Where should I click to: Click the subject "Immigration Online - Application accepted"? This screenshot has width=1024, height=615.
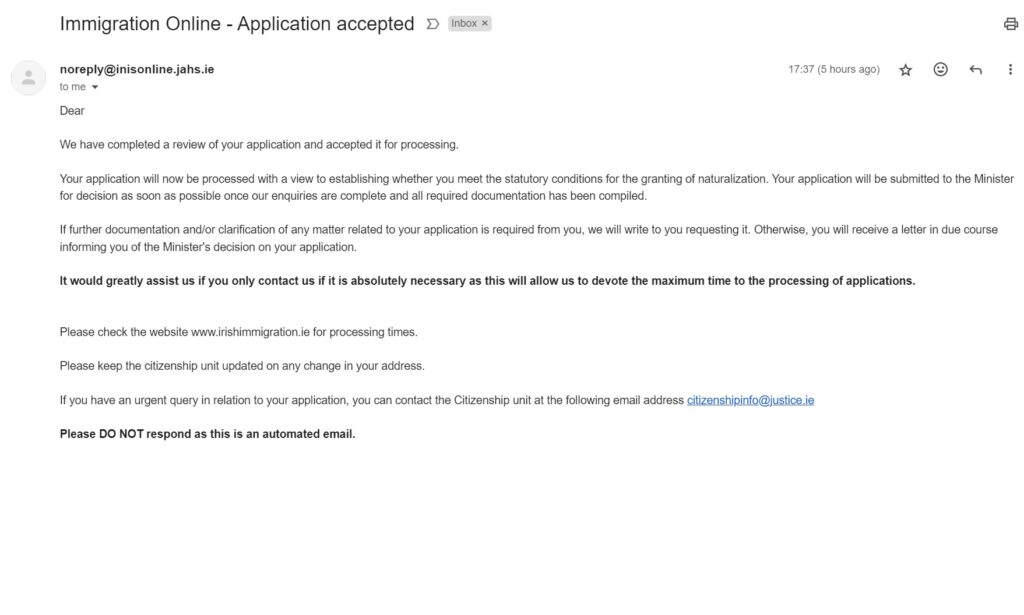point(237,23)
